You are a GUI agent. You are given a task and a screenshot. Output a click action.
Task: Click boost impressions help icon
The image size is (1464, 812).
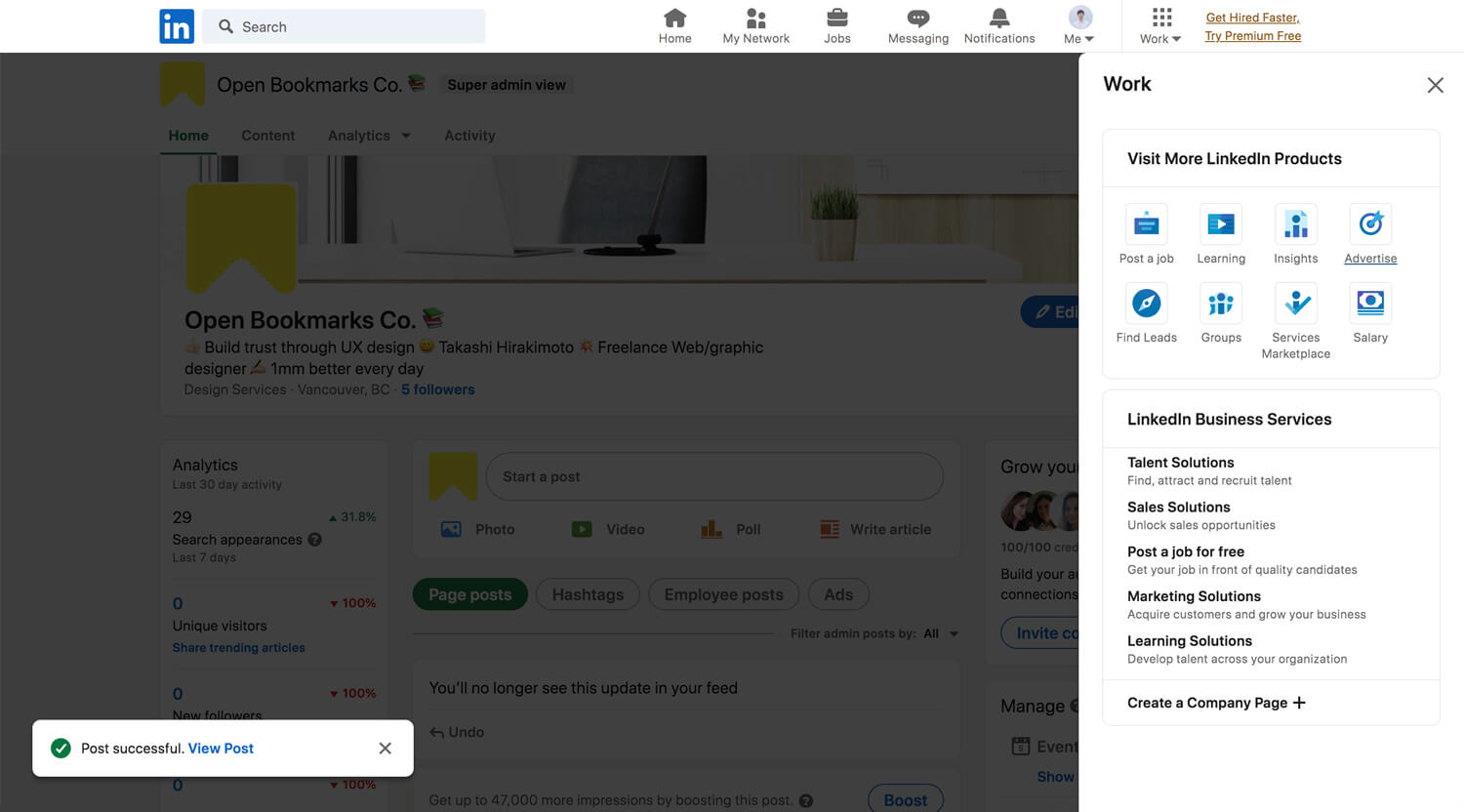click(806, 800)
